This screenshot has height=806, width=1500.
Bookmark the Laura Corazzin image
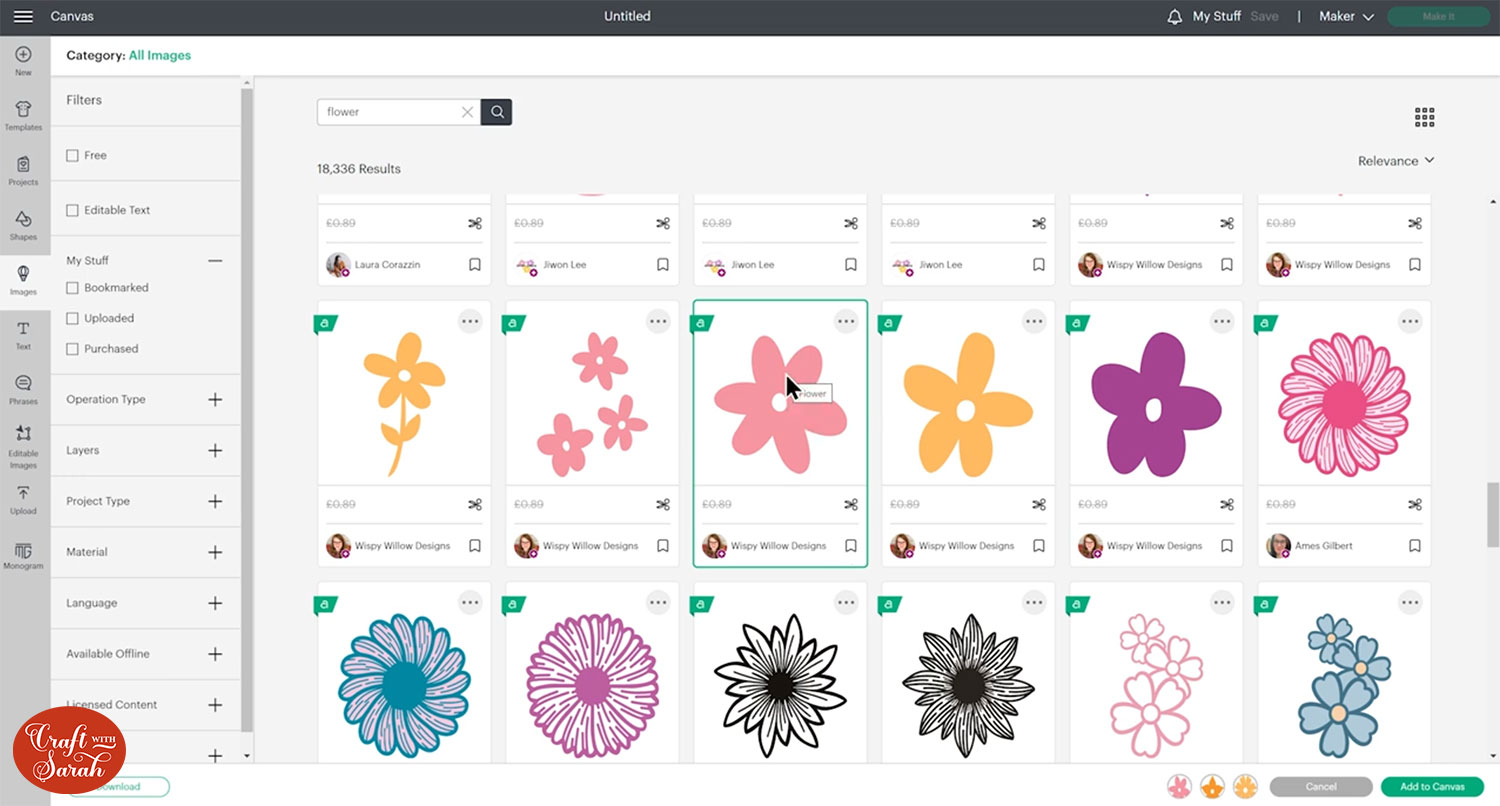point(475,265)
